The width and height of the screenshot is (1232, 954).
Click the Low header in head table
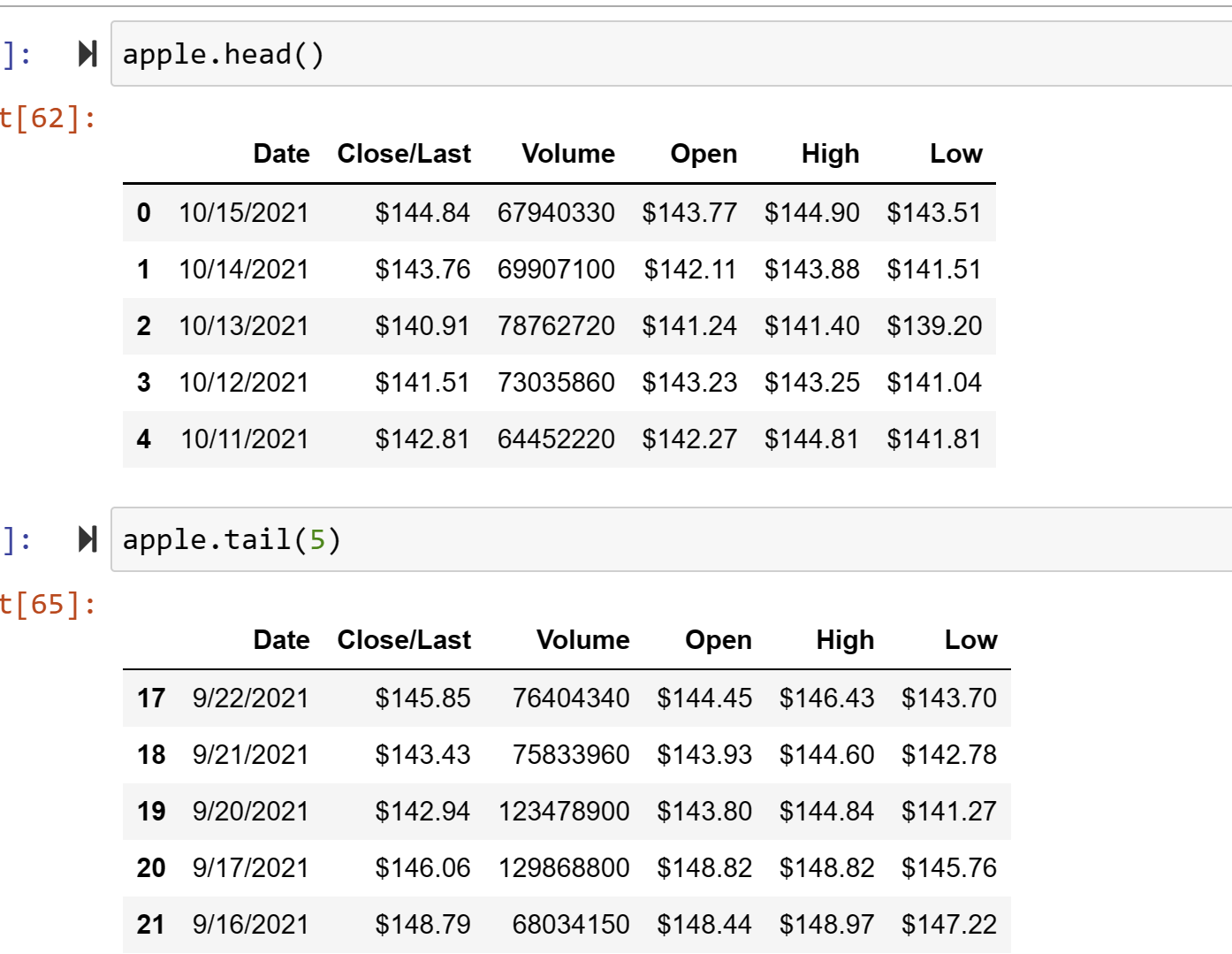(955, 154)
